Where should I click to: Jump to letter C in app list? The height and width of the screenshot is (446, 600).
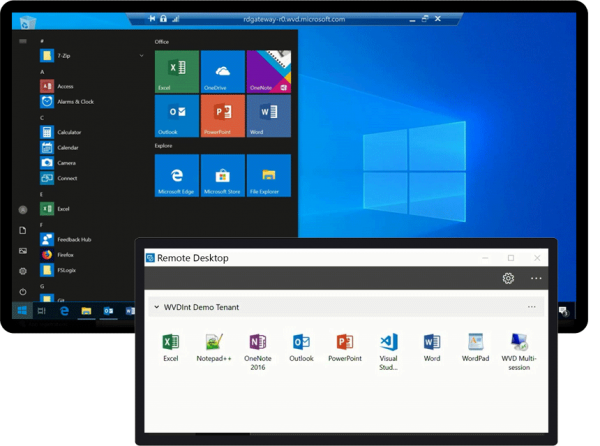coord(42,117)
